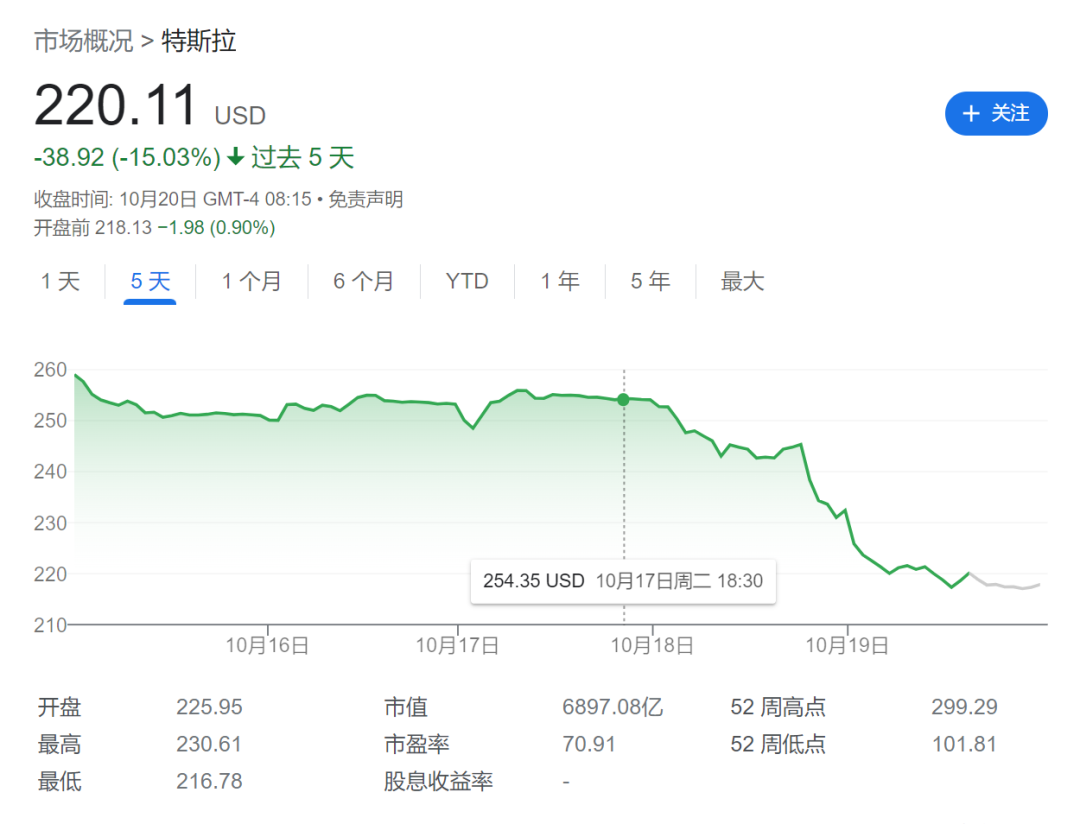Viewport: 1080px width, 824px height.
Task: Show the 1 个月 chart range
Action: [251, 281]
